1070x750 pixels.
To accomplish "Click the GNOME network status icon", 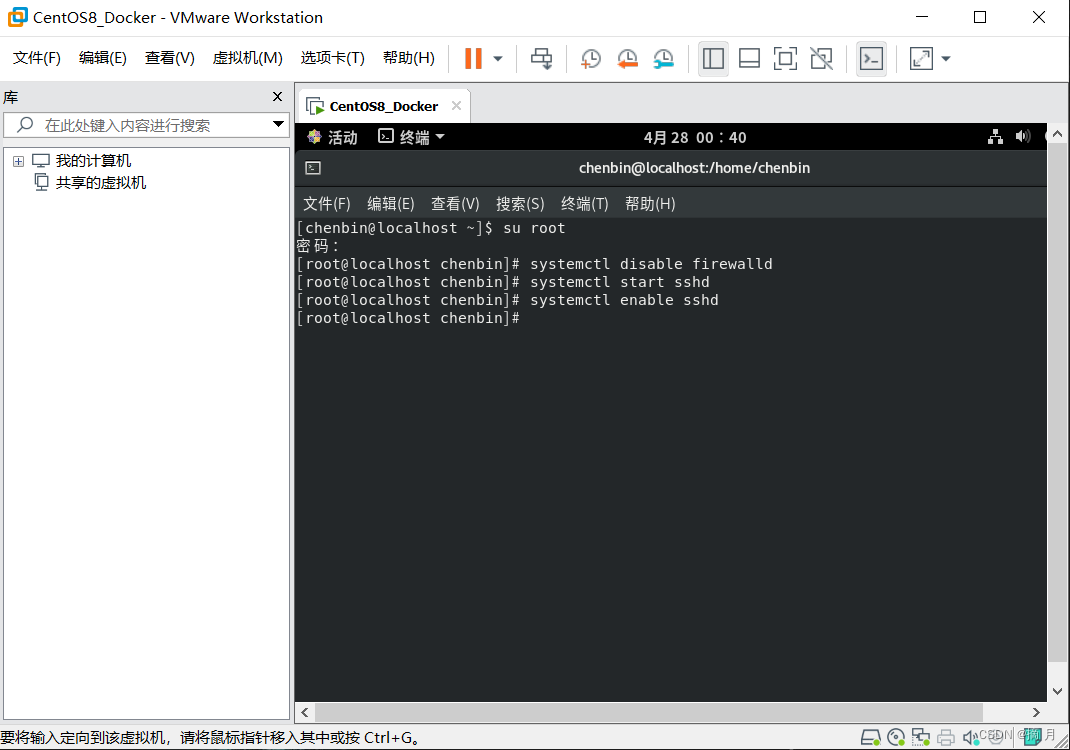I will (x=996, y=137).
